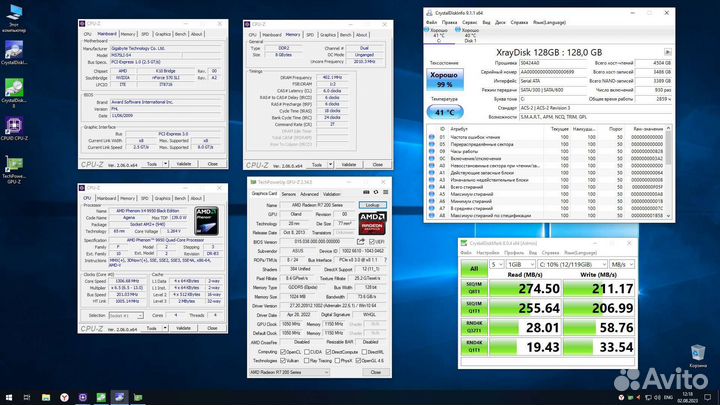Open the CPUID CPU-Z desktop shortcut

click(14, 129)
